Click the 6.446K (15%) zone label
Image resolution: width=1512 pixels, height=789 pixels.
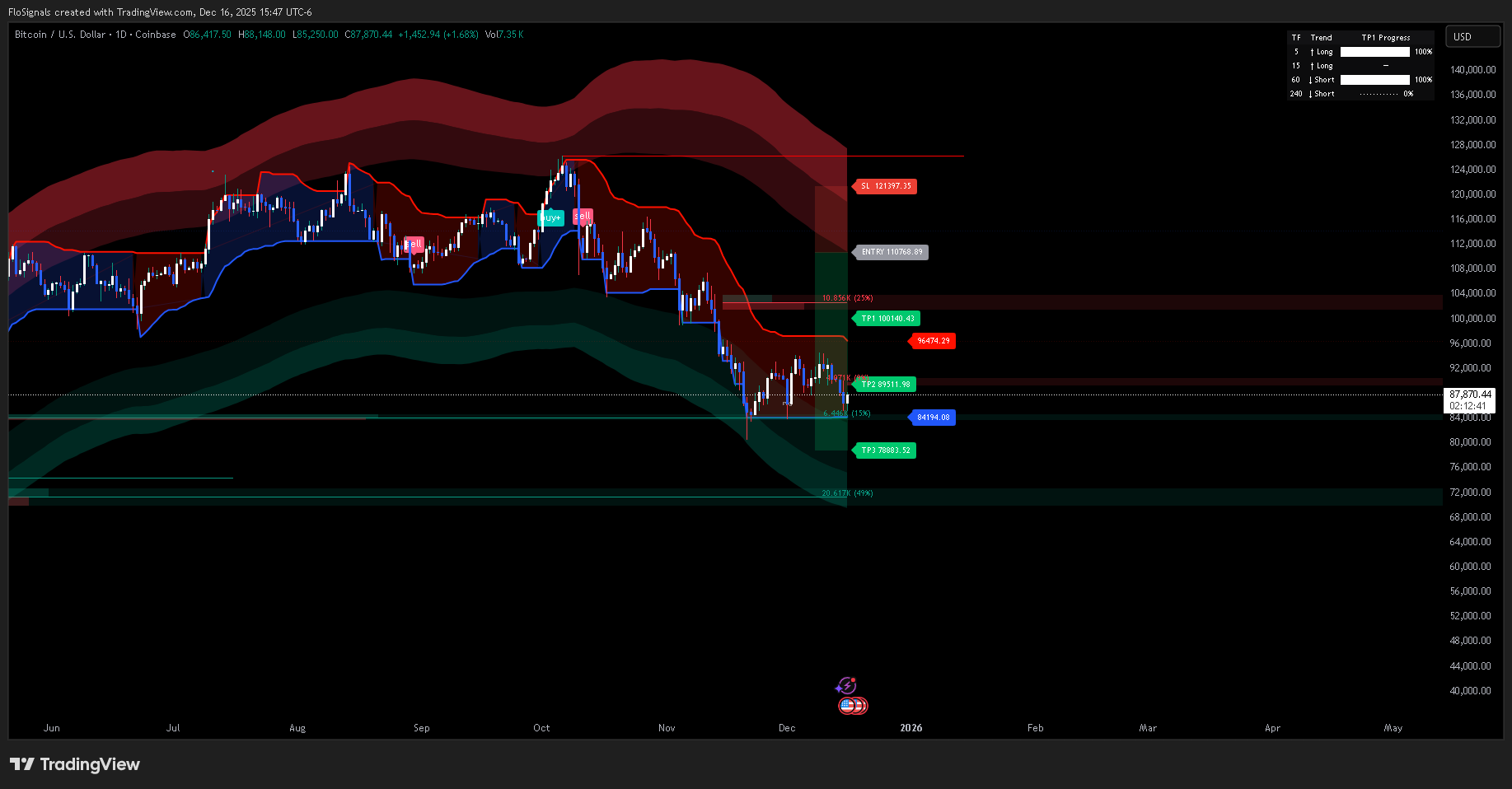click(846, 413)
